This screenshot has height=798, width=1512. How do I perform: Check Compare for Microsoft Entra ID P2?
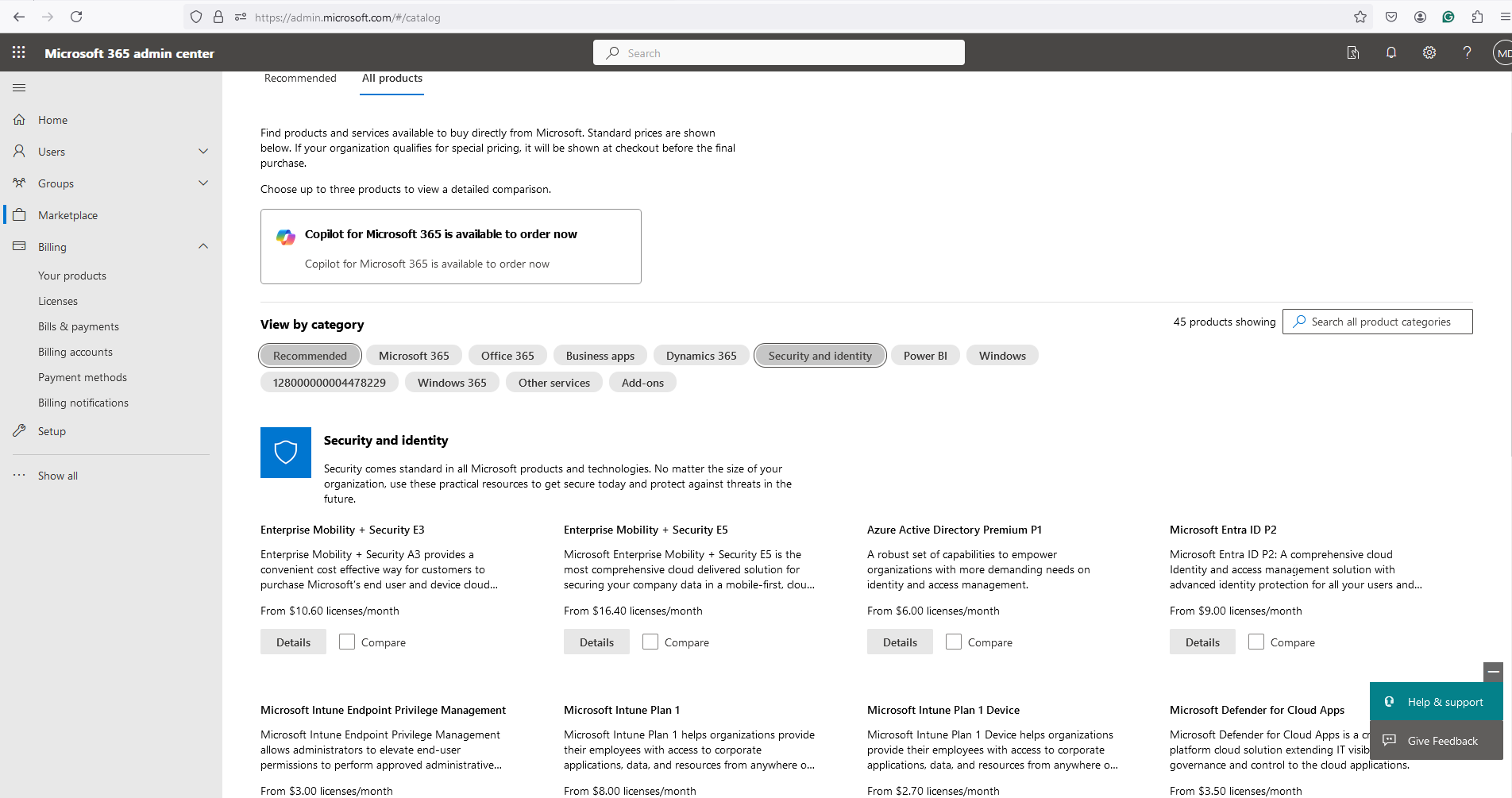(1256, 642)
